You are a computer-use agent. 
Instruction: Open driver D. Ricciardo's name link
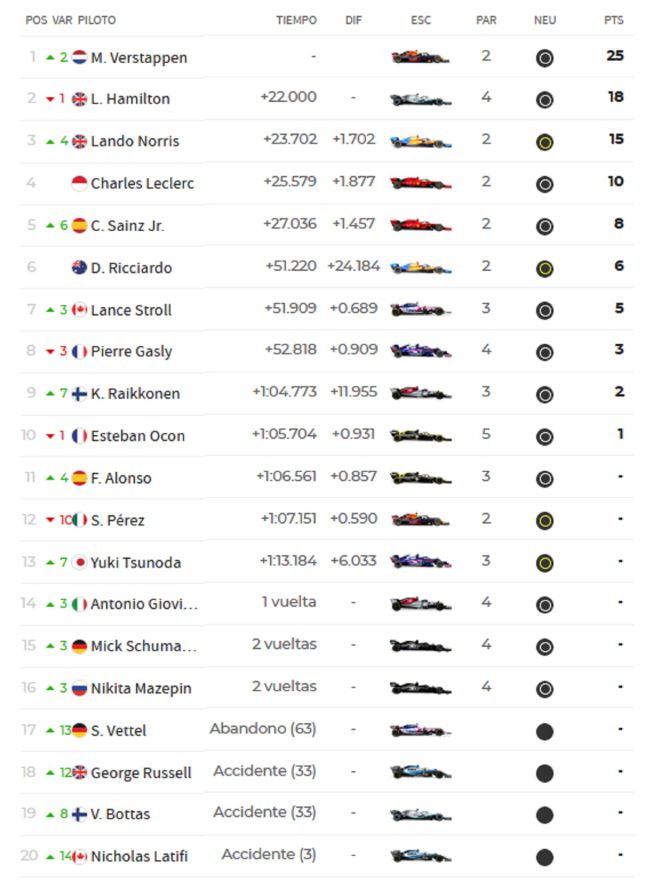pyautogui.click(x=131, y=268)
